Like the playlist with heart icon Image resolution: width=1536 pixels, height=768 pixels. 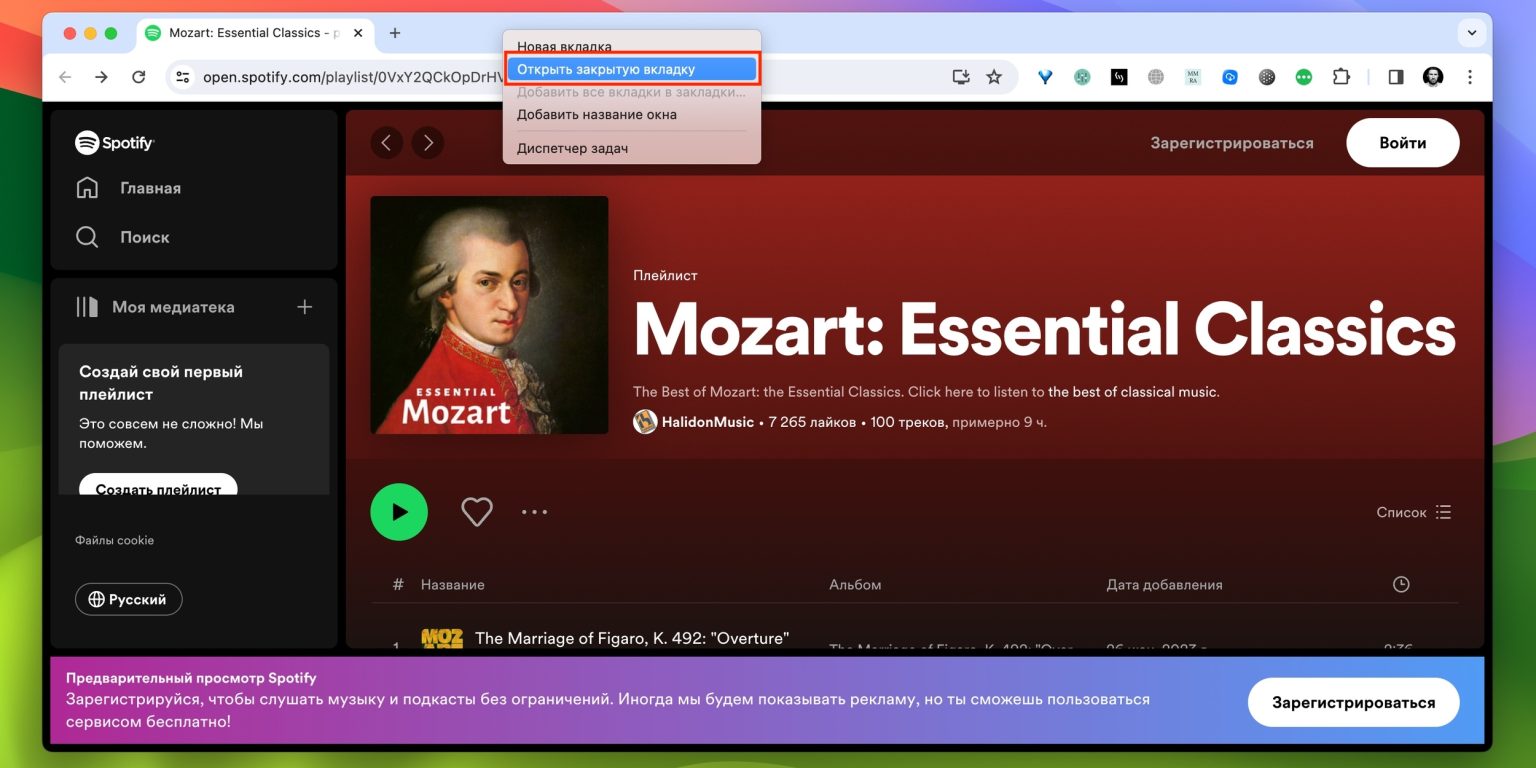(477, 512)
